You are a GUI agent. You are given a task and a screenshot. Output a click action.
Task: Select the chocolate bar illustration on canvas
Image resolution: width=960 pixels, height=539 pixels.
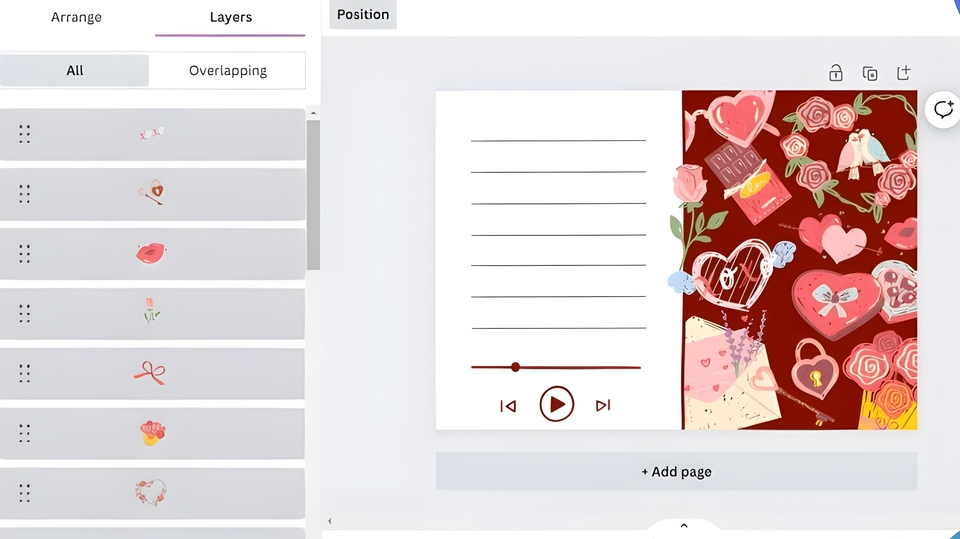748,182
